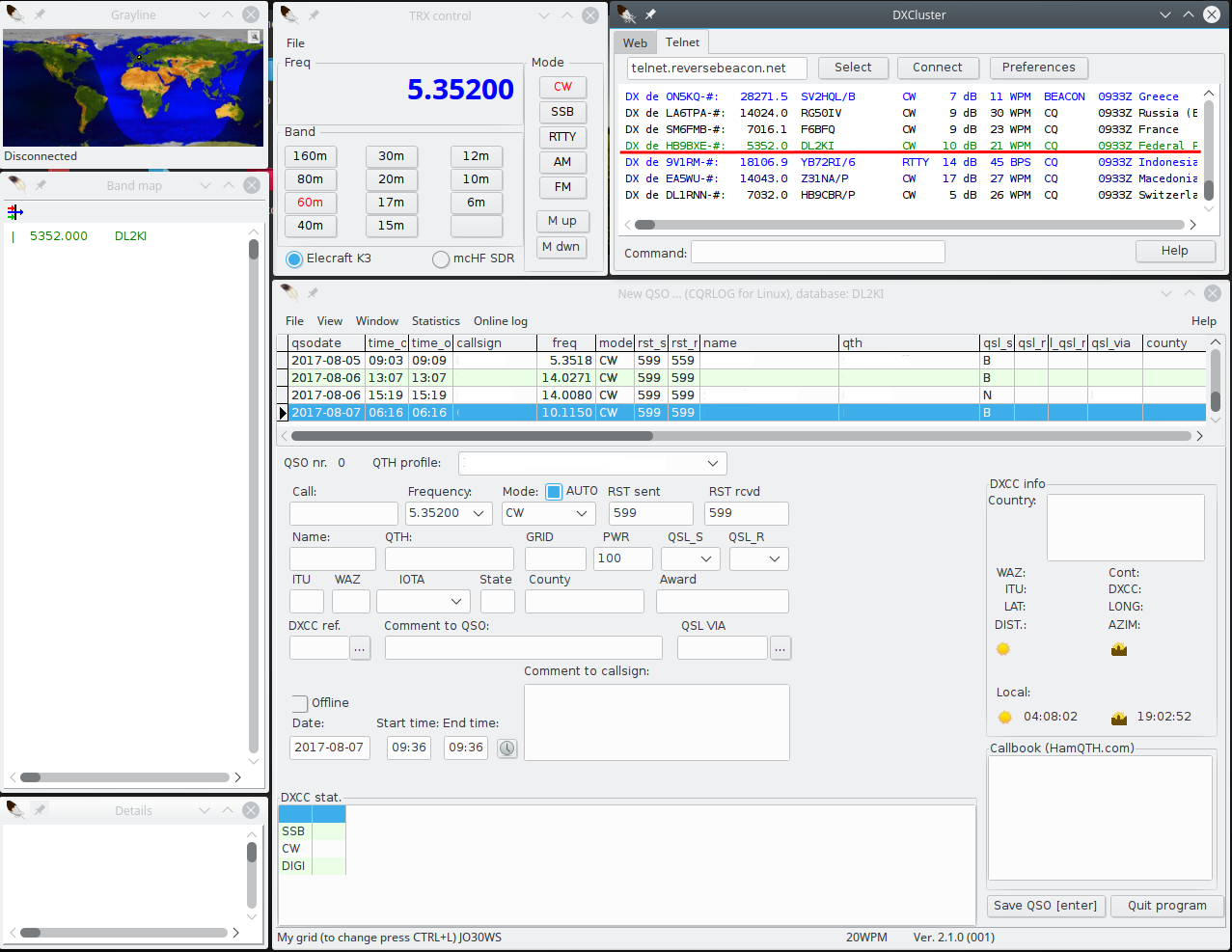Toggle the AUTO mode checkbox

pyautogui.click(x=554, y=492)
